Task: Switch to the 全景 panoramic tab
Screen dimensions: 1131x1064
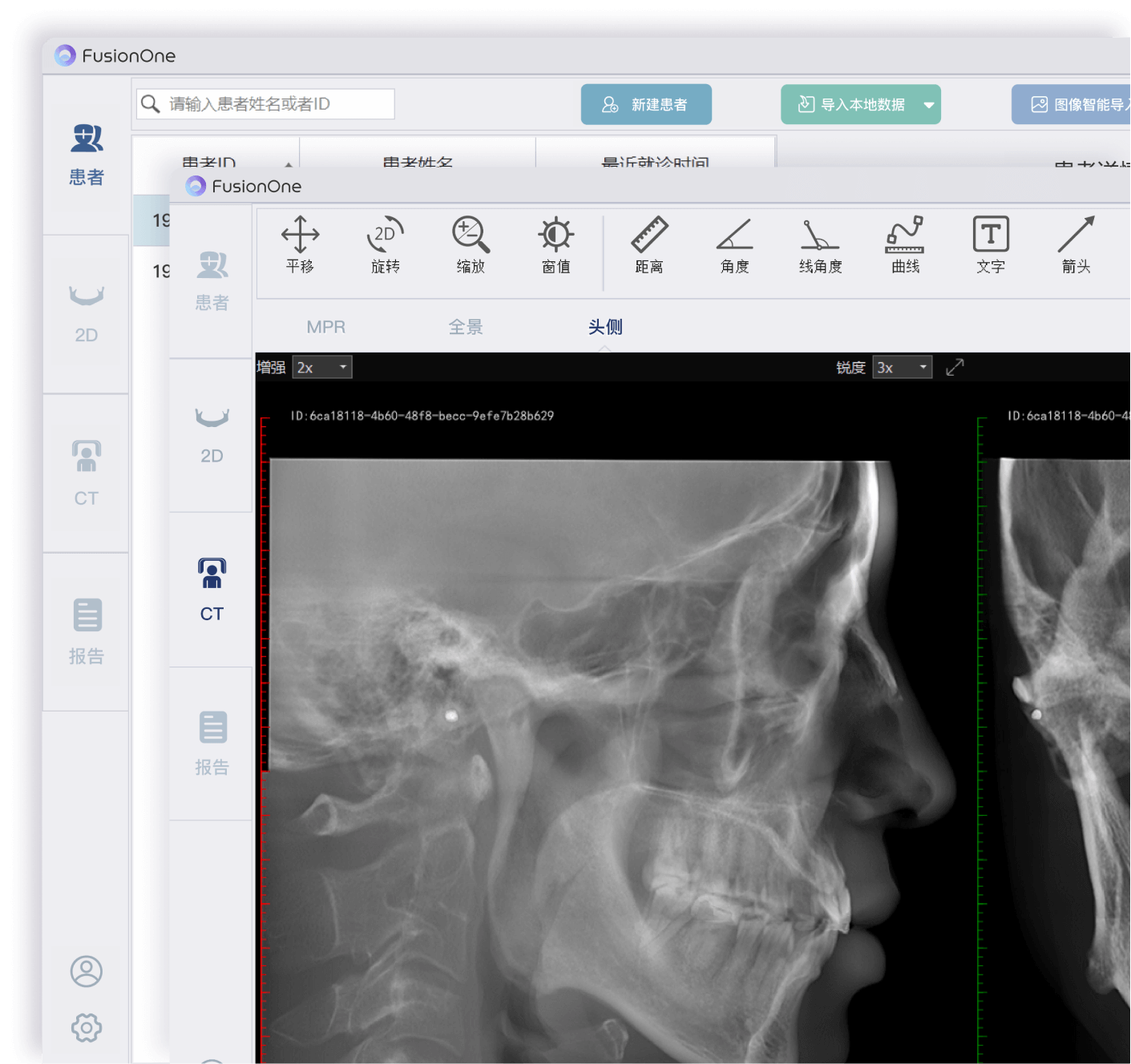Action: coord(466,327)
